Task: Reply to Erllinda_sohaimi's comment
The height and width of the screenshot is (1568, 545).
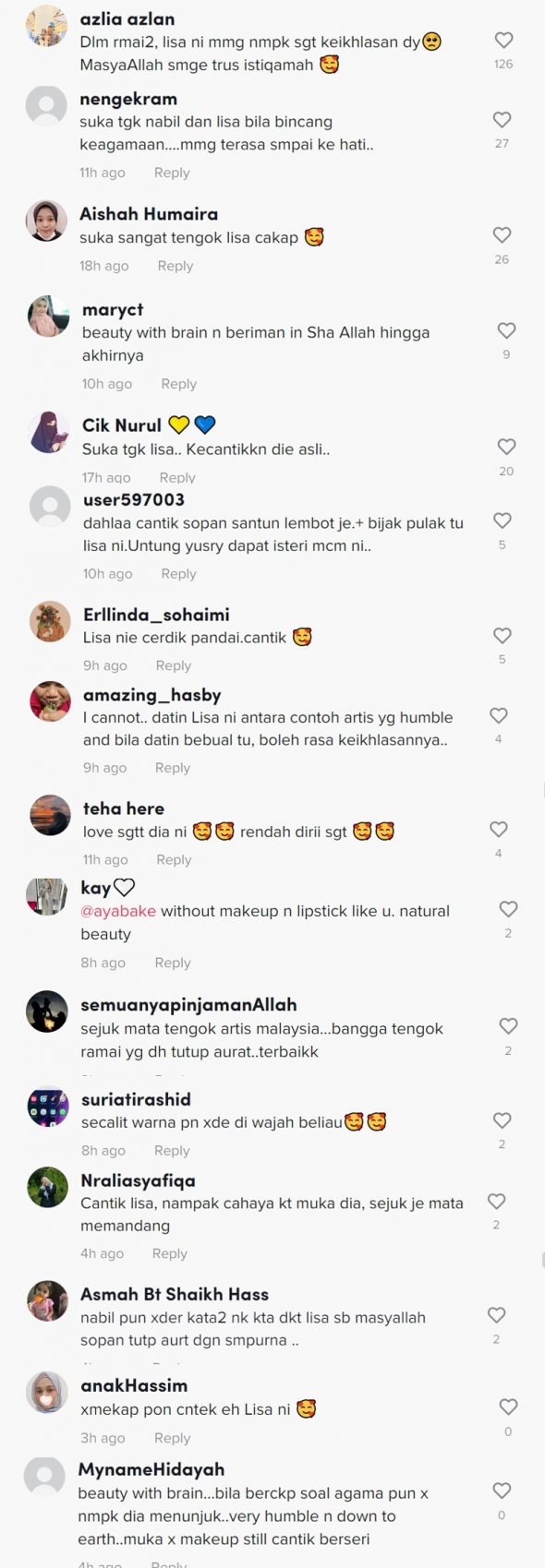Action: (x=174, y=665)
